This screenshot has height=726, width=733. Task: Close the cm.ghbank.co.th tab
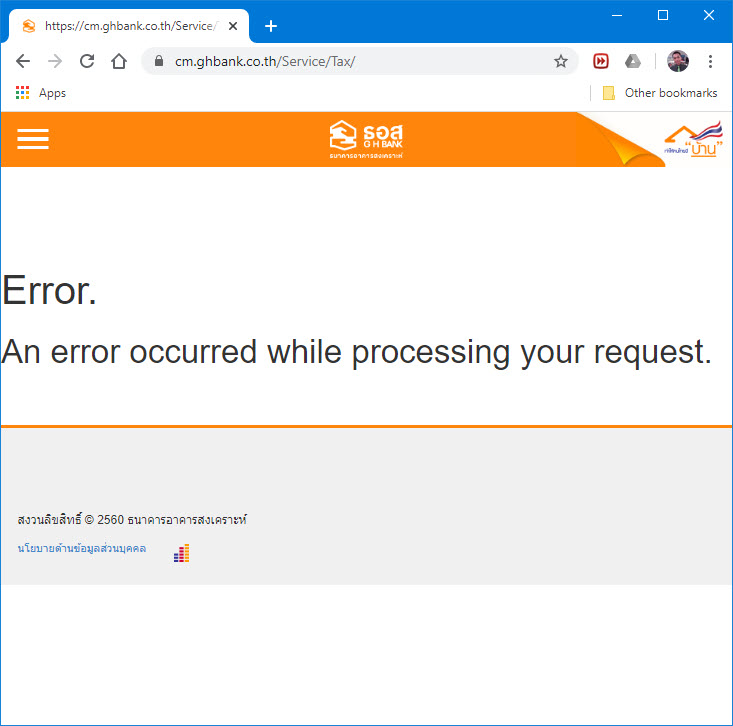233,26
